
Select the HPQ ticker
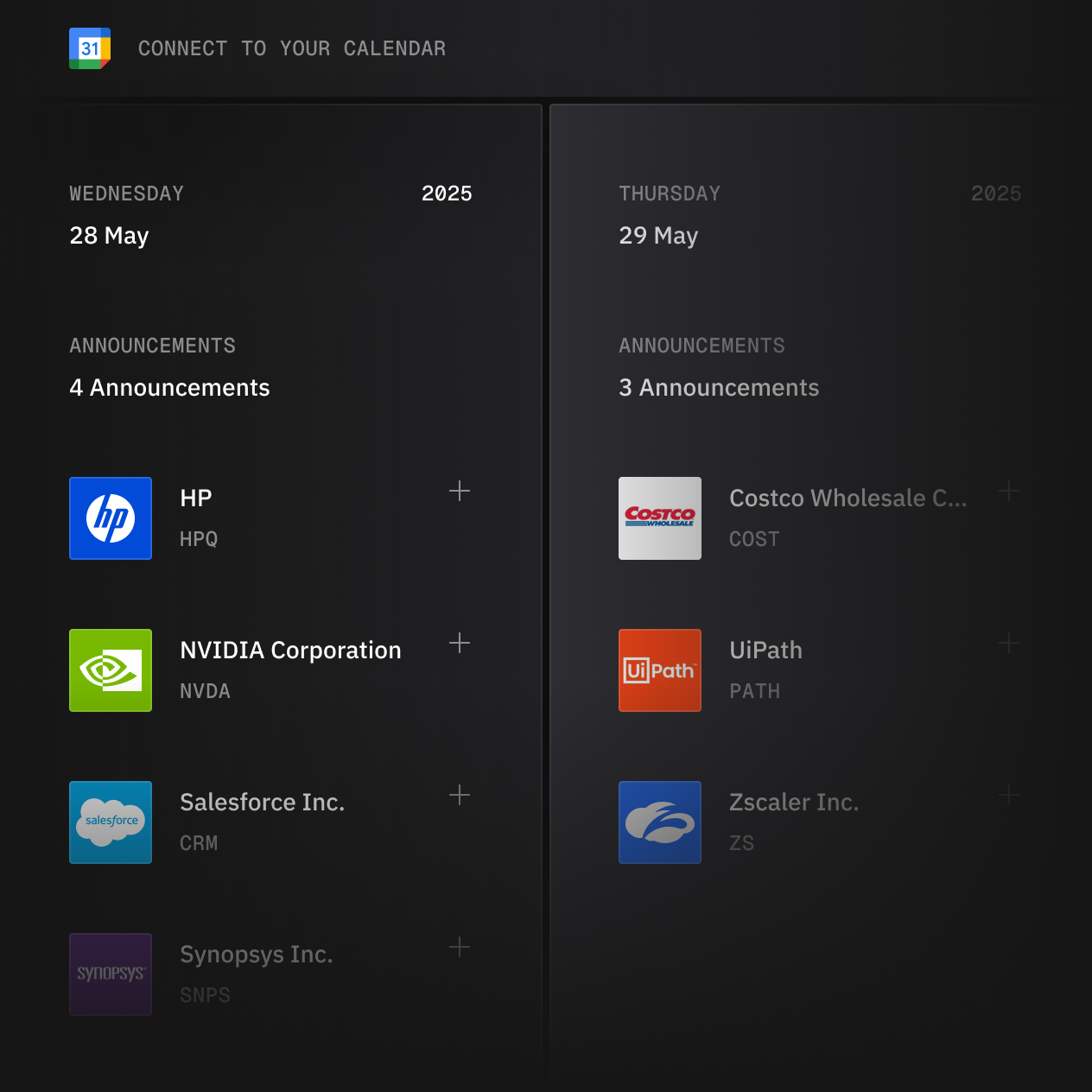point(199,539)
